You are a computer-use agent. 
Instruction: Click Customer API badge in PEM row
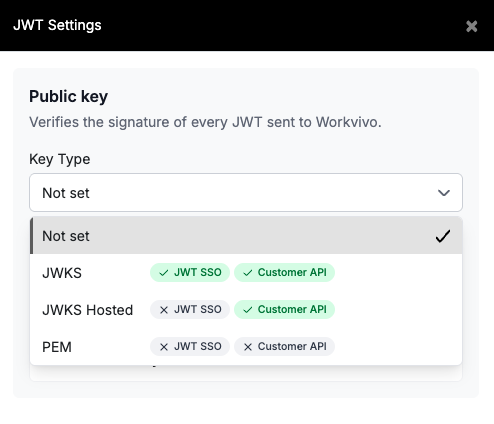point(284,346)
